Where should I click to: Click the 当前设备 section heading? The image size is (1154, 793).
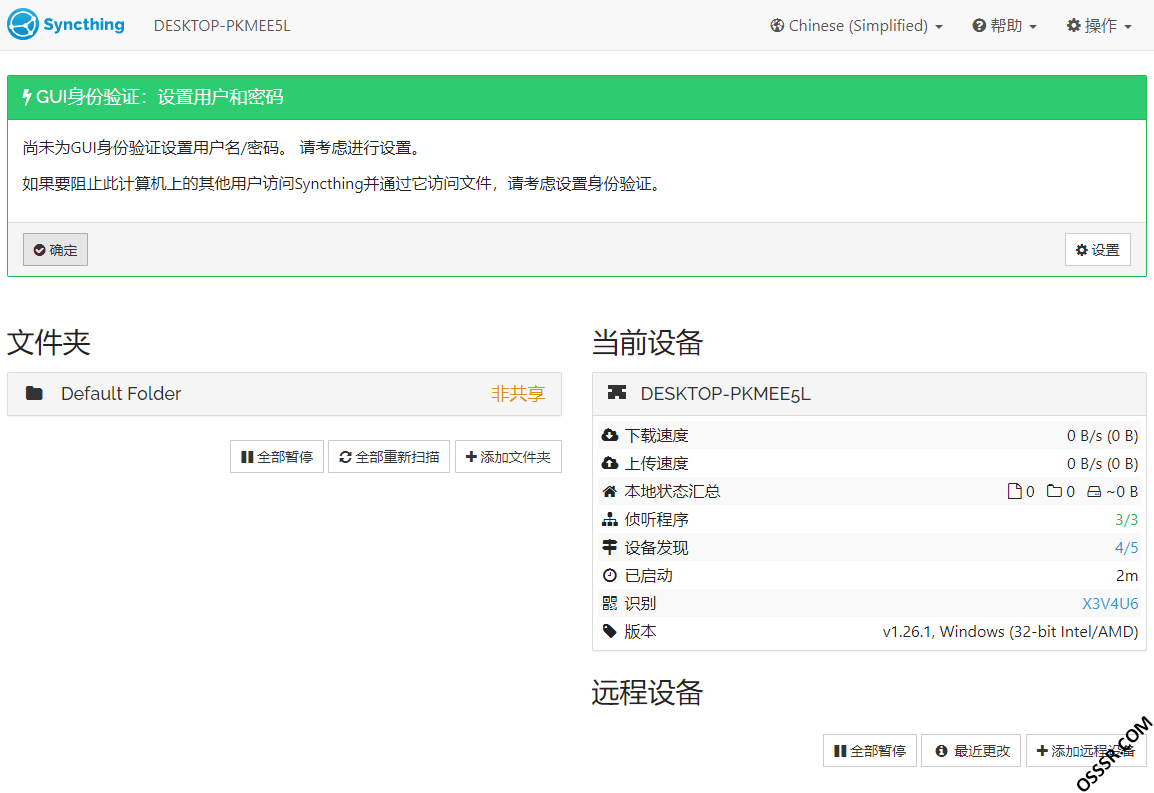coord(648,342)
